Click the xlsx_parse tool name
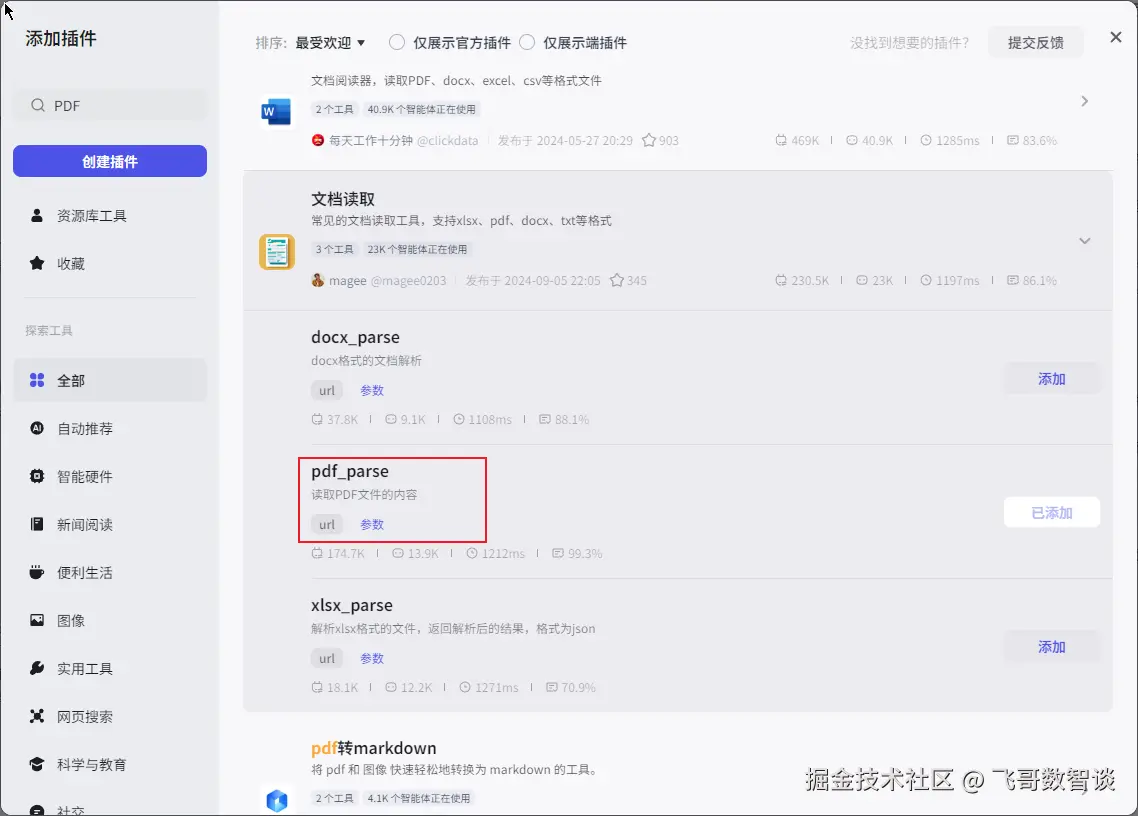The width and height of the screenshot is (1138, 816). (x=352, y=605)
